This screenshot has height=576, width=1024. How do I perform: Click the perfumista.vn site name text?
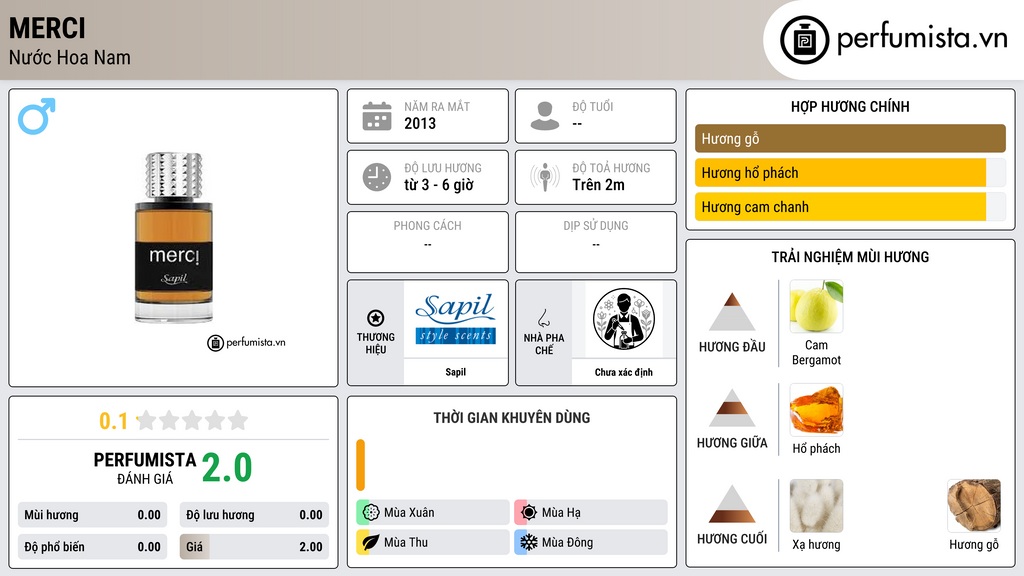click(922, 39)
